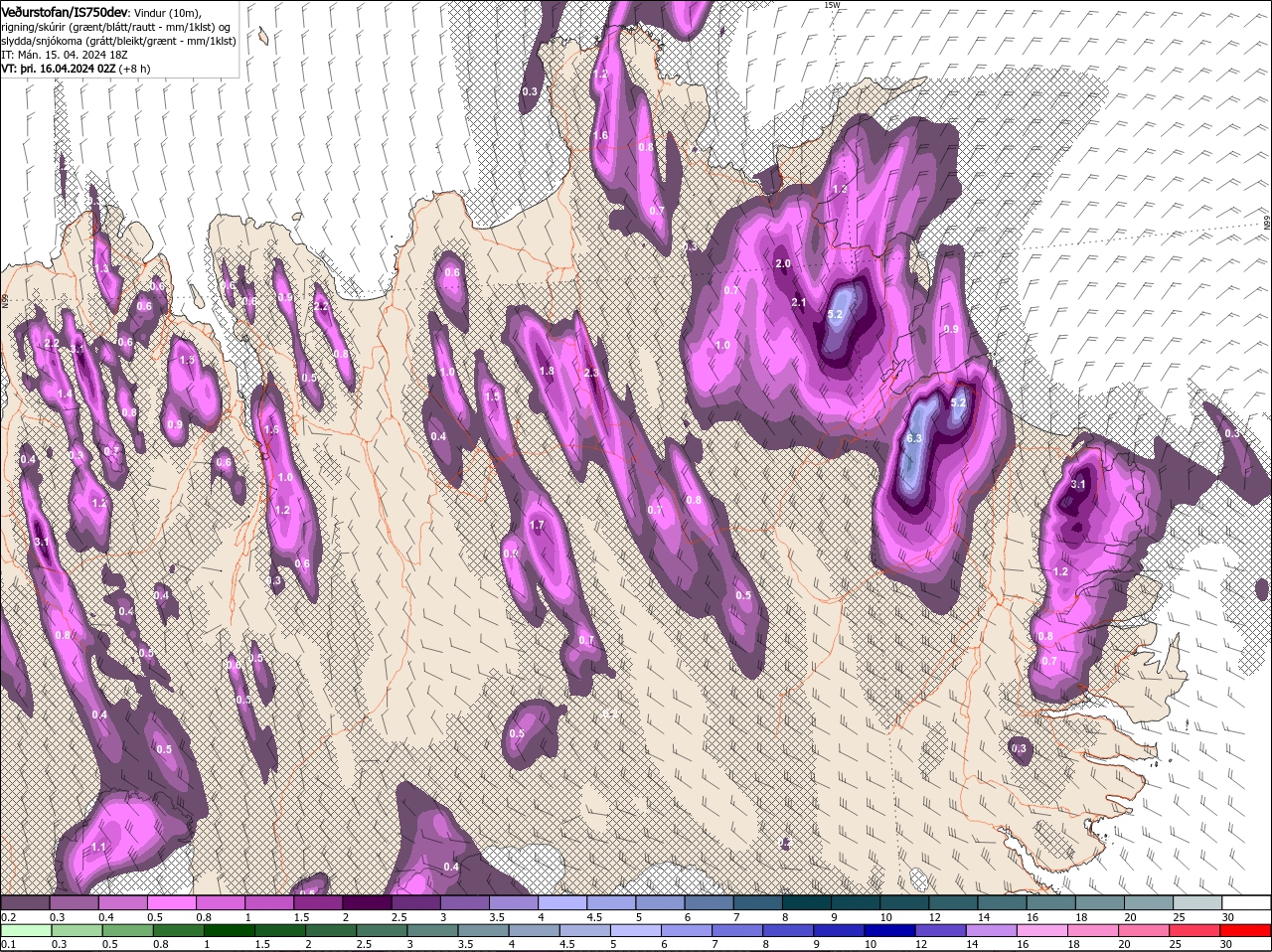1272x952 pixels.
Task: Click the 1.7 value label on map
Action: coord(538,525)
